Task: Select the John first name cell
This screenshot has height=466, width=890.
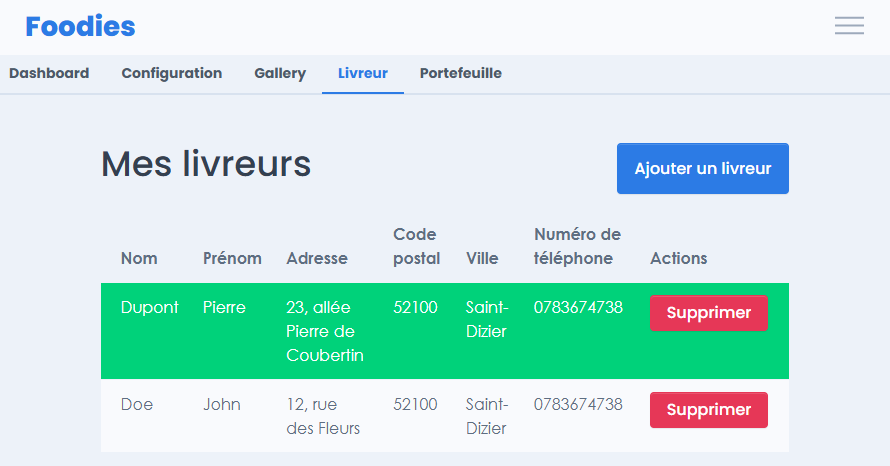Action: pyautogui.click(x=222, y=404)
